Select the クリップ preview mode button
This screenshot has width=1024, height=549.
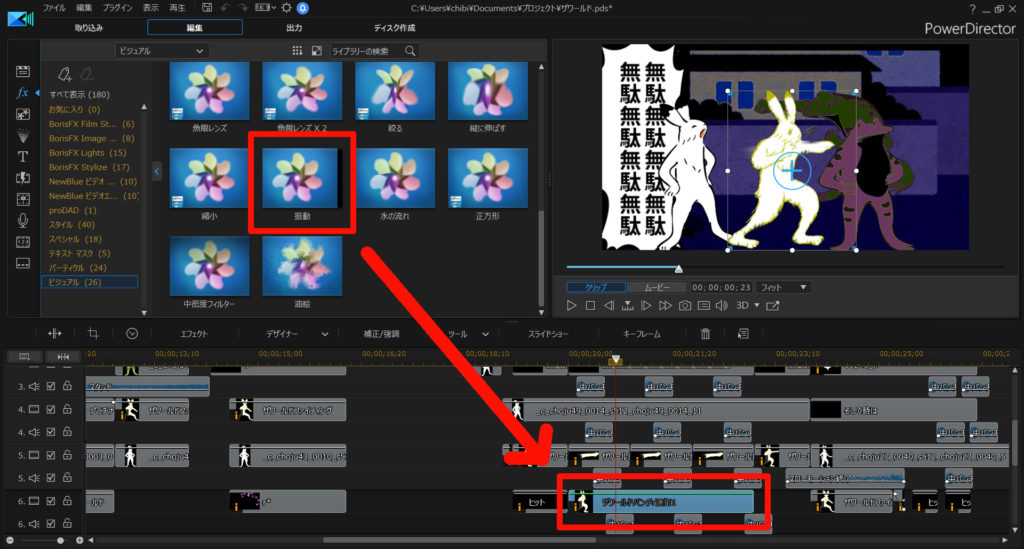pos(596,287)
